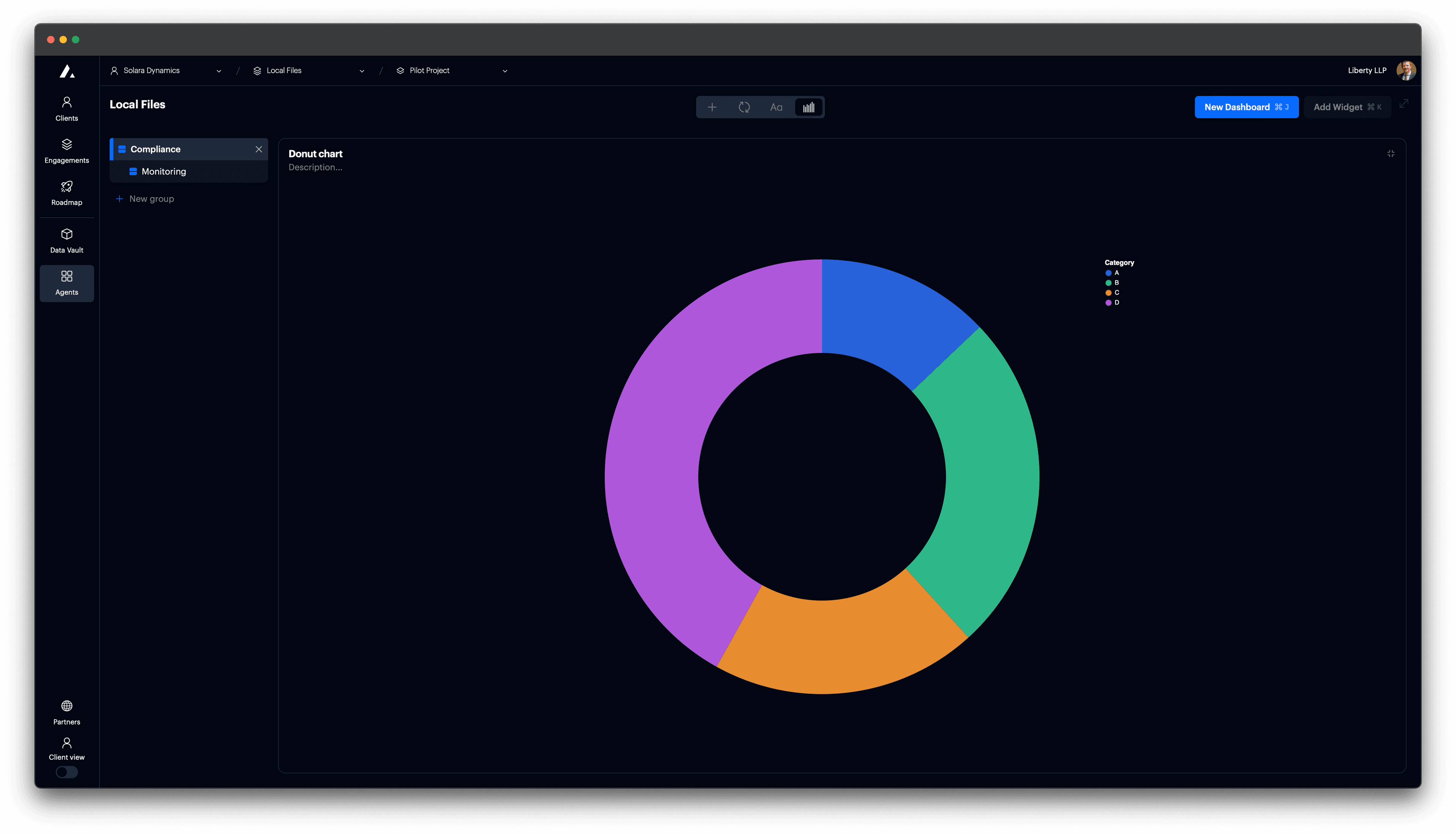This screenshot has height=834, width=1456.
Task: Switch to the Compliance dashboard
Action: tap(155, 149)
